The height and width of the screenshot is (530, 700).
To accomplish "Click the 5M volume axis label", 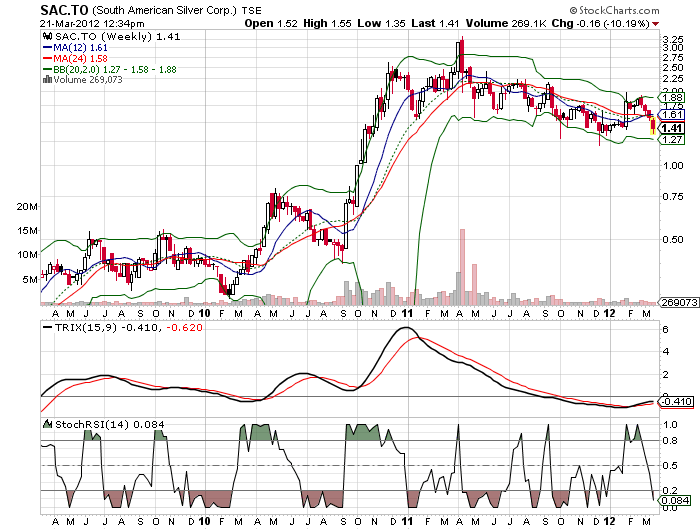I will coord(30,279).
